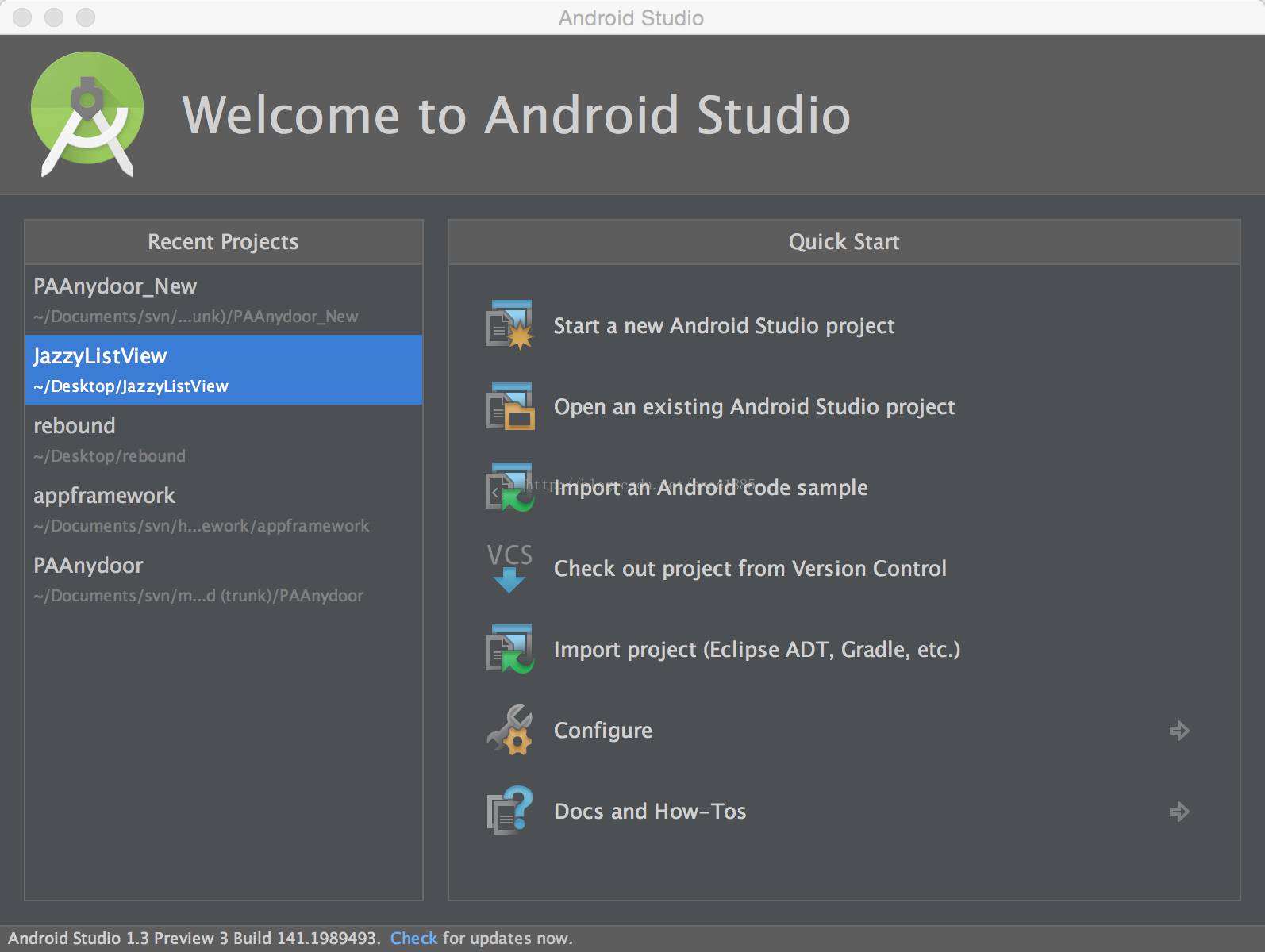The width and height of the screenshot is (1265, 952).
Task: Expand the Configure submenu arrow
Action: click(x=1179, y=731)
